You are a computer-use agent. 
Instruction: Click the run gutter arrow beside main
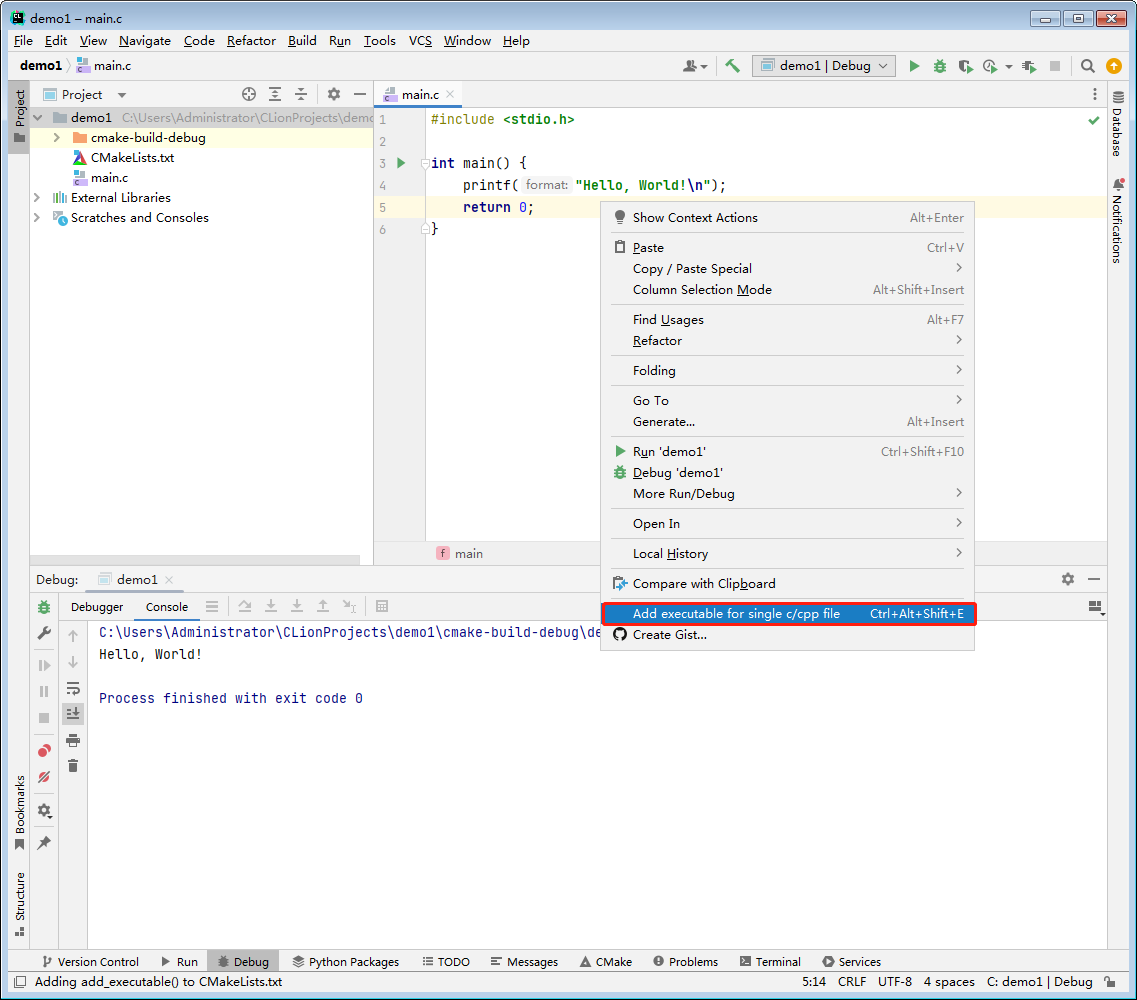click(x=401, y=163)
